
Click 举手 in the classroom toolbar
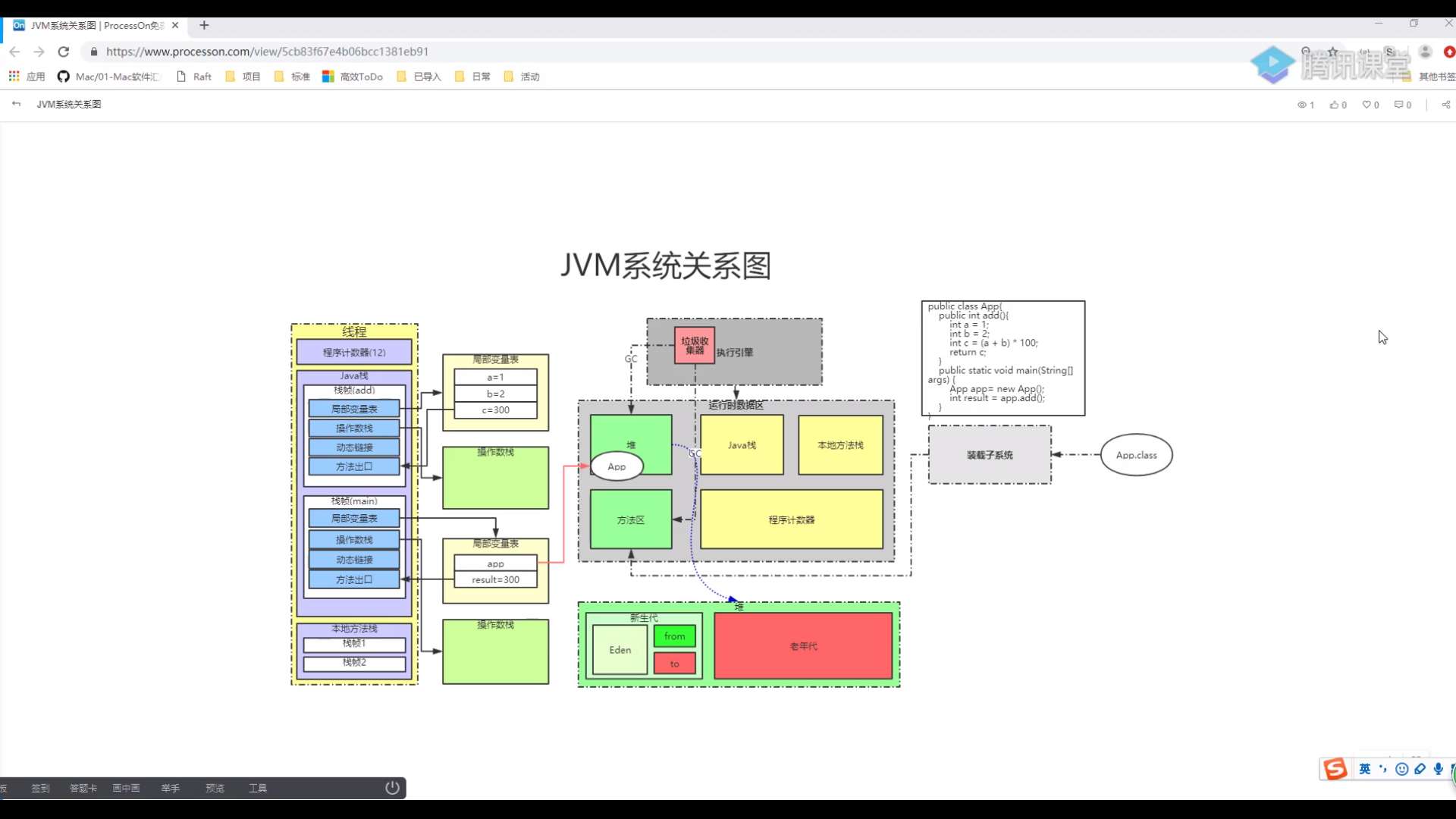[x=170, y=788]
